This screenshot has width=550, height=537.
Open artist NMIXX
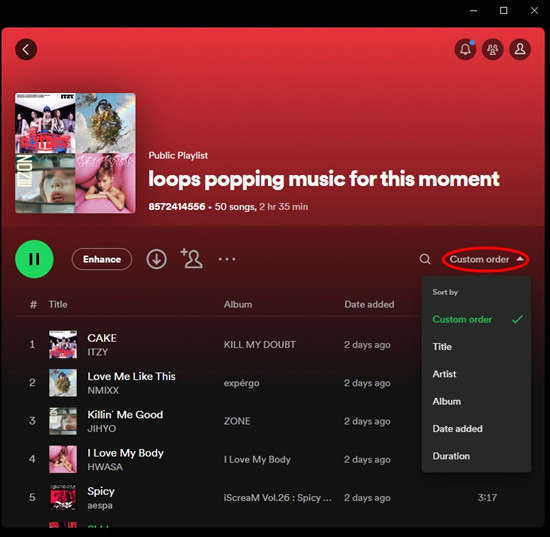(103, 390)
